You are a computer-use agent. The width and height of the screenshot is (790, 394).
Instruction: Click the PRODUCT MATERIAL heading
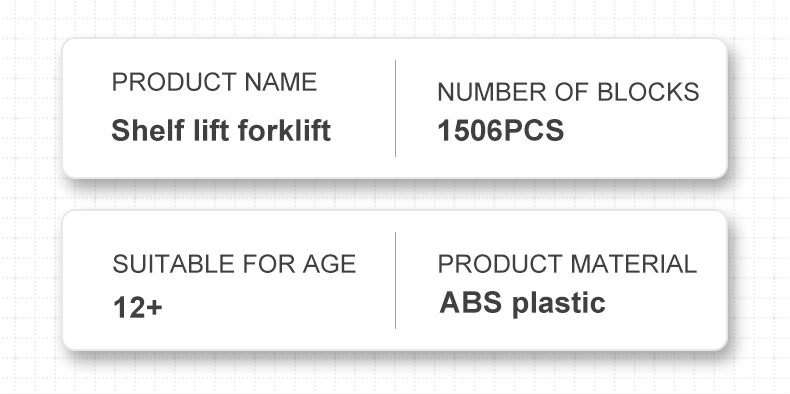click(567, 264)
